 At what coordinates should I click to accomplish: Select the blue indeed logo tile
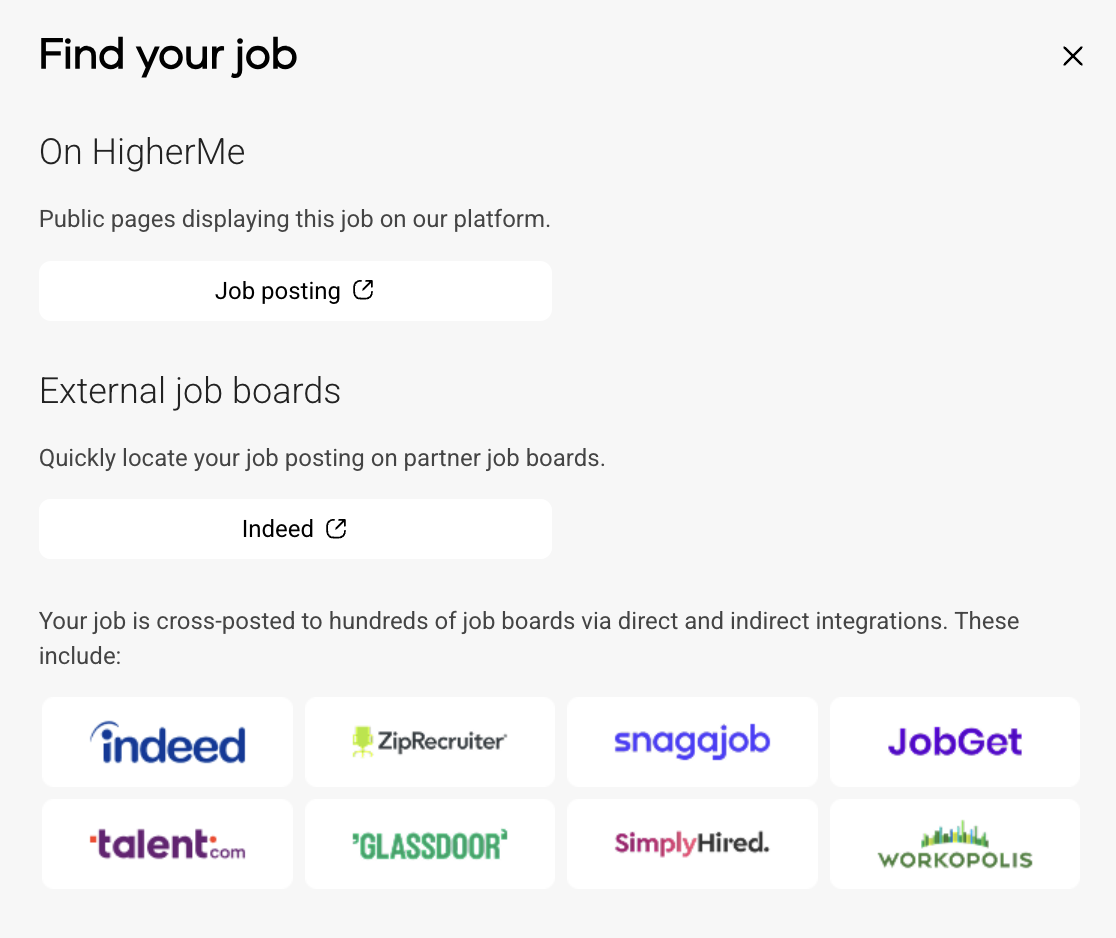coord(167,742)
